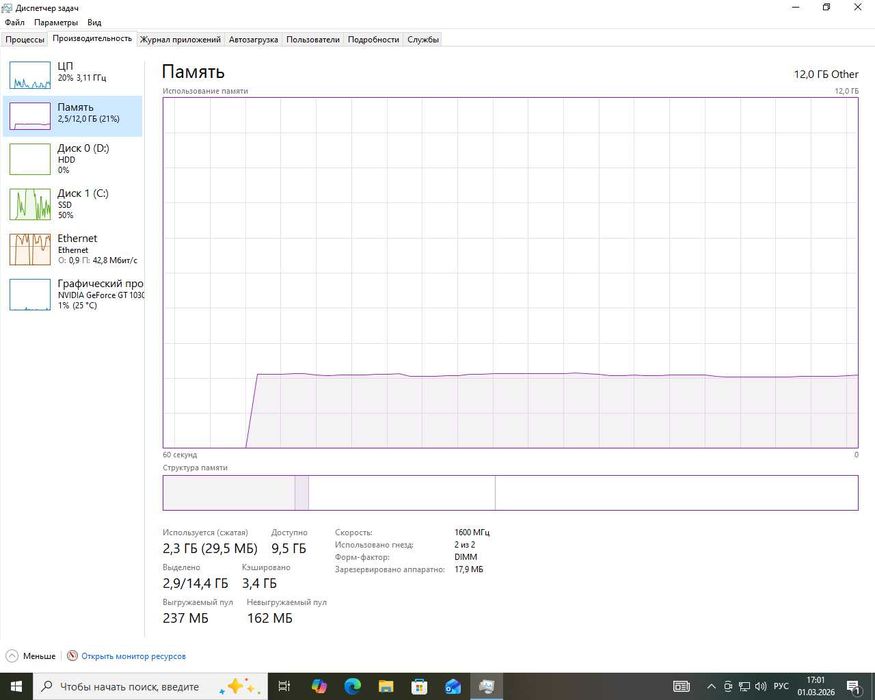The height and width of the screenshot is (700, 875).
Task: Click the 2,3 ГБ (29,5 МБ) value
Action: 210,549
